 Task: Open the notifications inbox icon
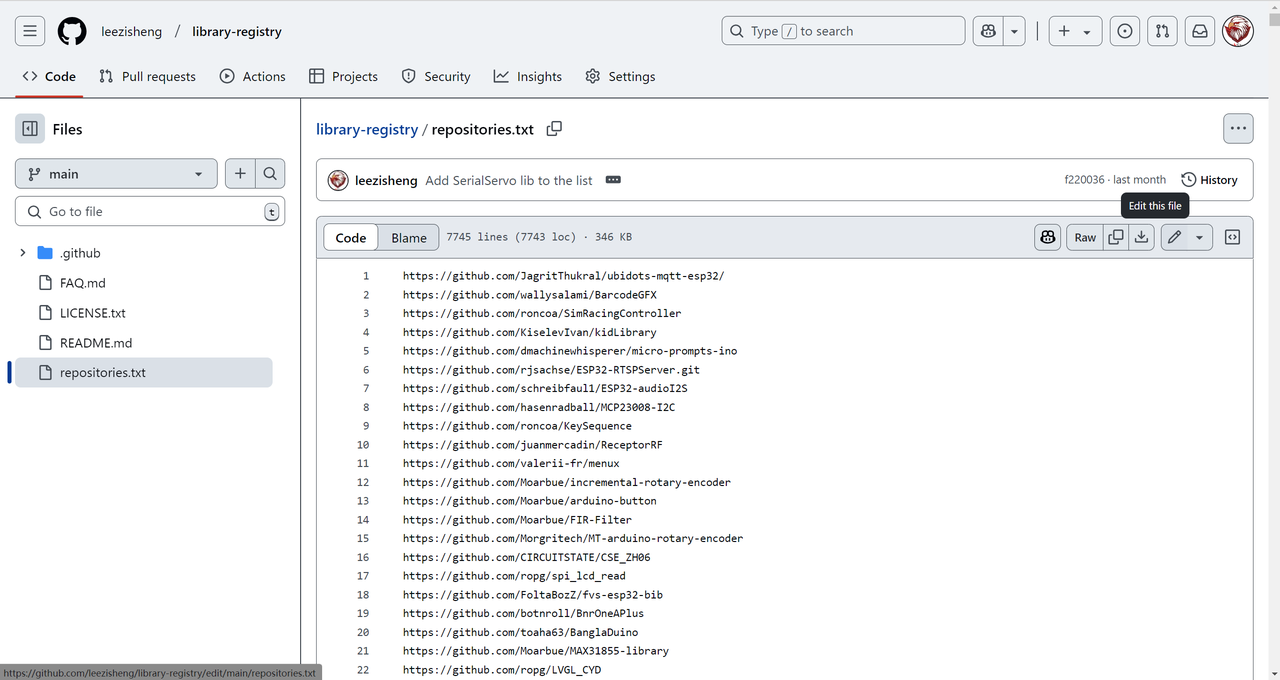coord(1198,31)
